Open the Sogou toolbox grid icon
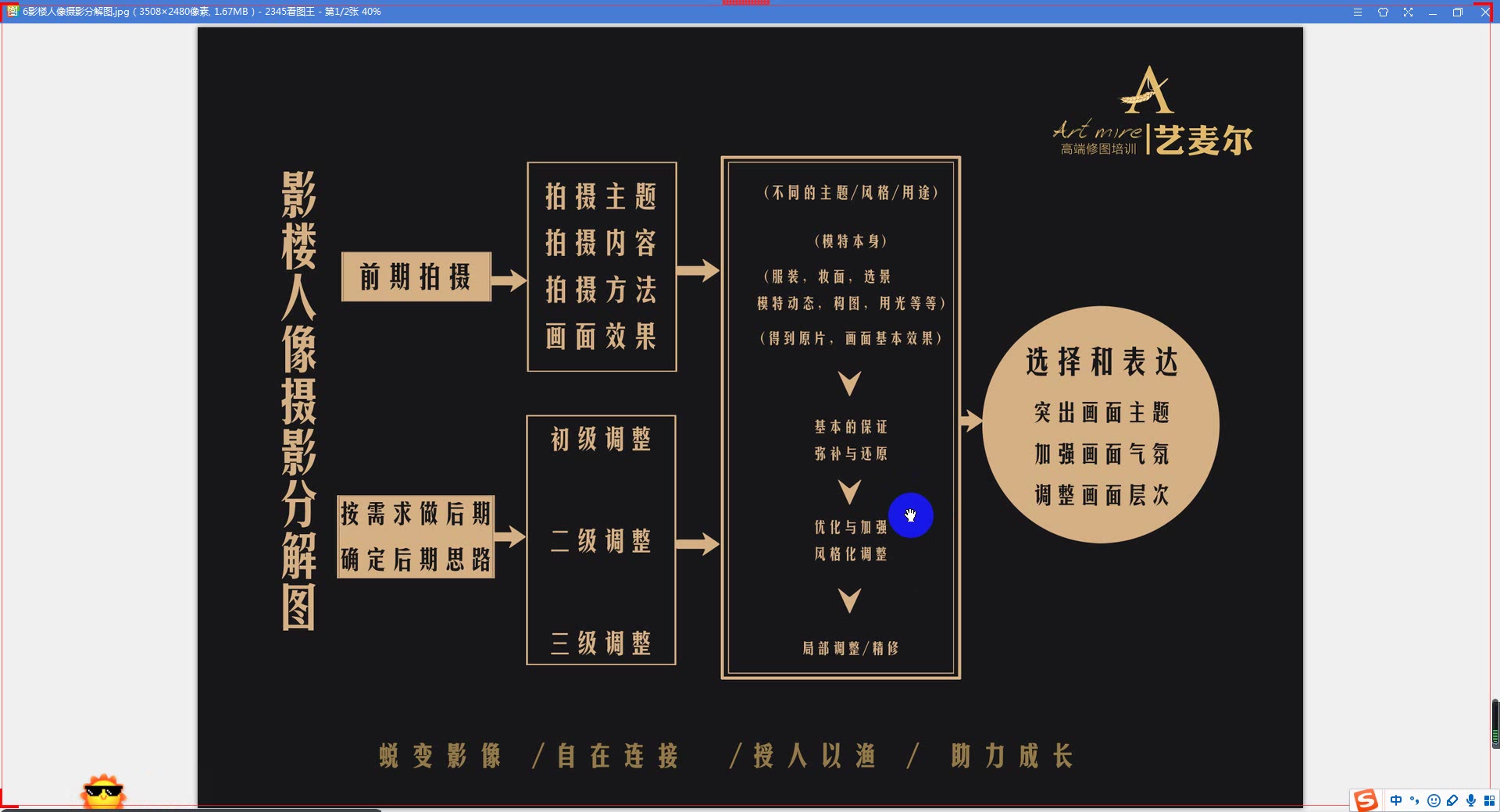Image resolution: width=1500 pixels, height=812 pixels. tap(1490, 800)
